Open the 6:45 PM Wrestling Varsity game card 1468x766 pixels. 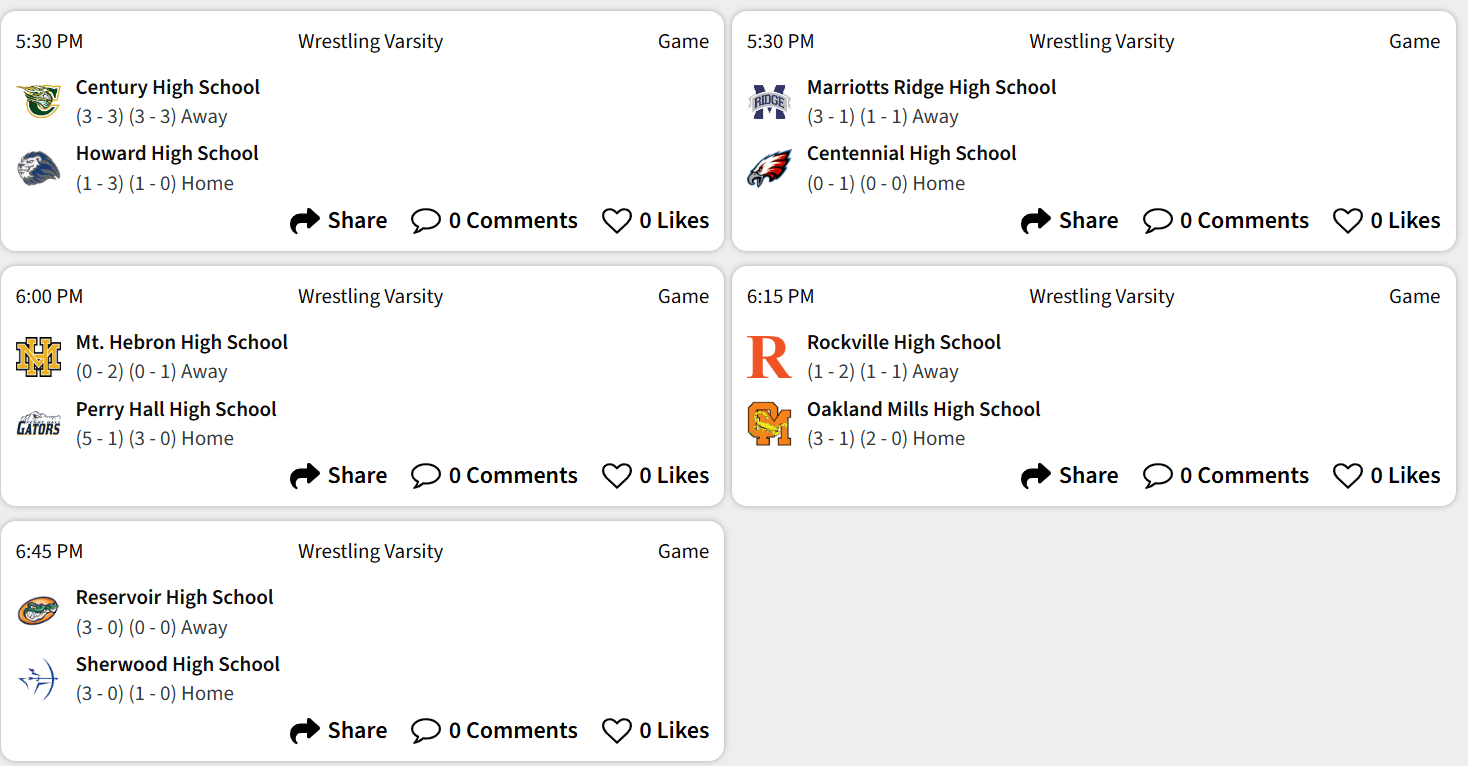(370, 552)
